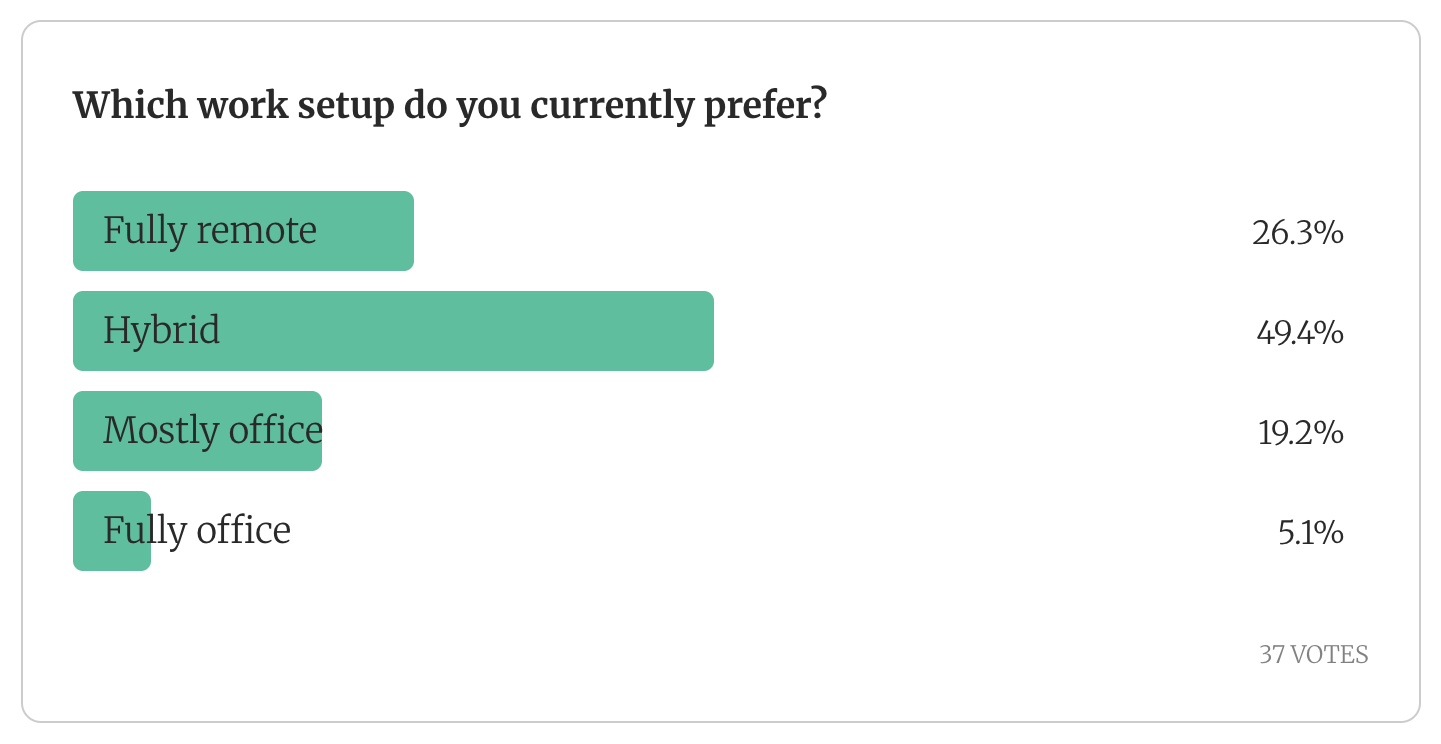Click the 19.2% result percentage

(x=1300, y=433)
